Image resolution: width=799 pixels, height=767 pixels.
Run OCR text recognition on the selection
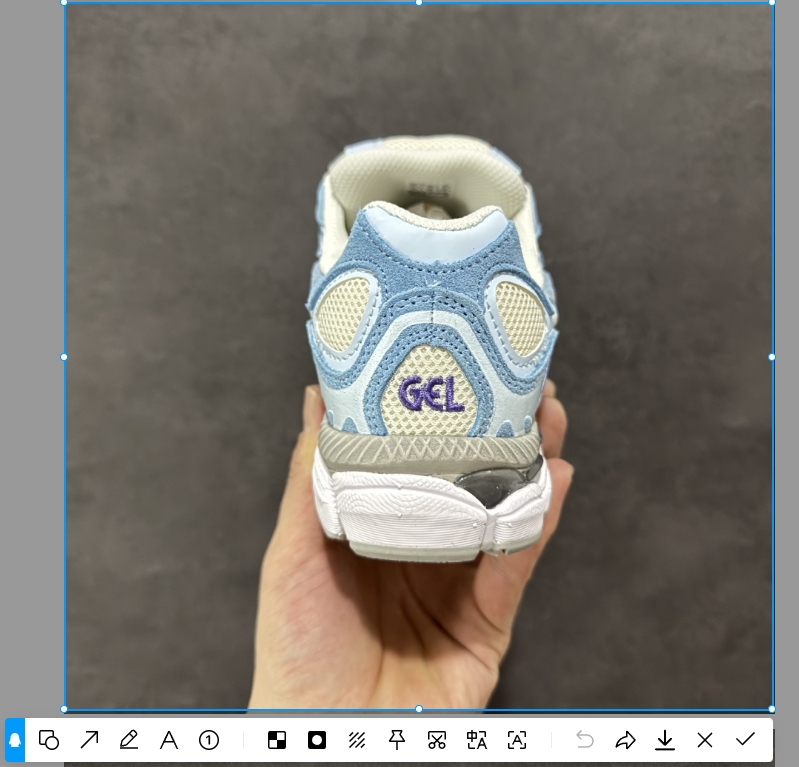tap(517, 740)
